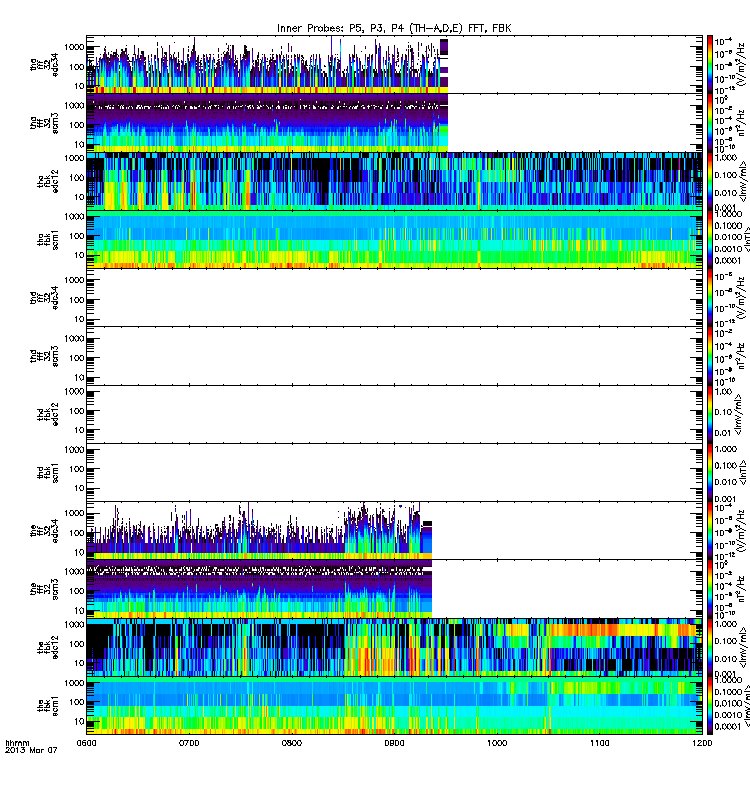Screen dimensions: 750x800
Task: Click the '0600' time axis label
Action: pos(86,743)
